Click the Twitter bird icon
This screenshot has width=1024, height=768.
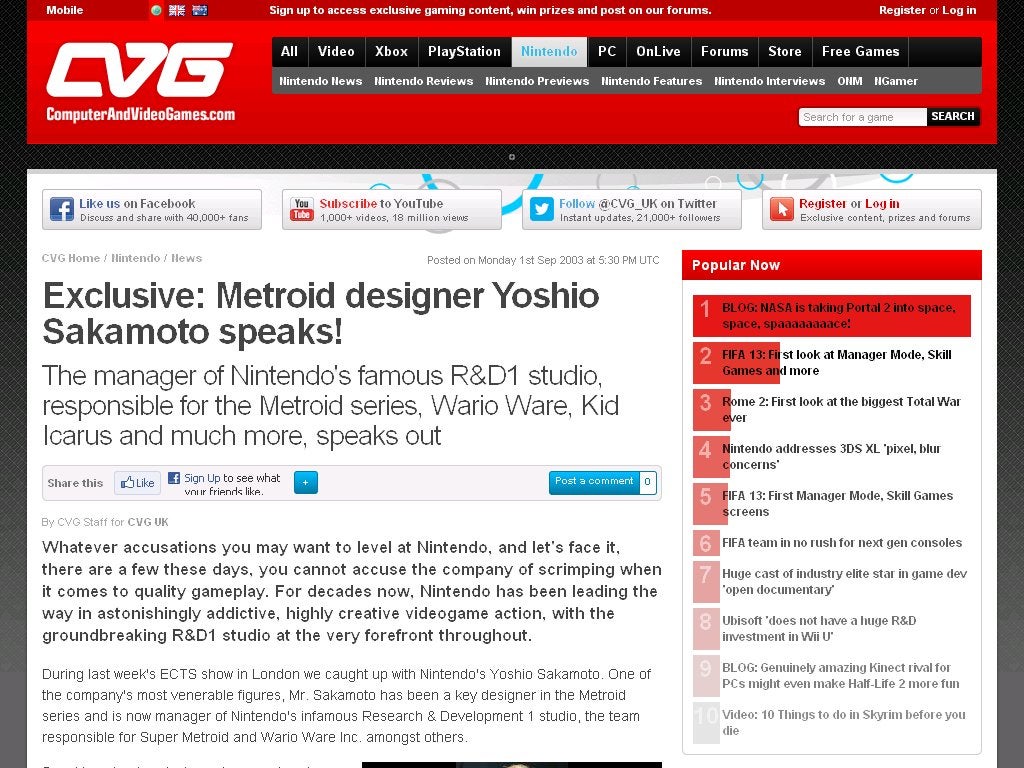click(541, 210)
